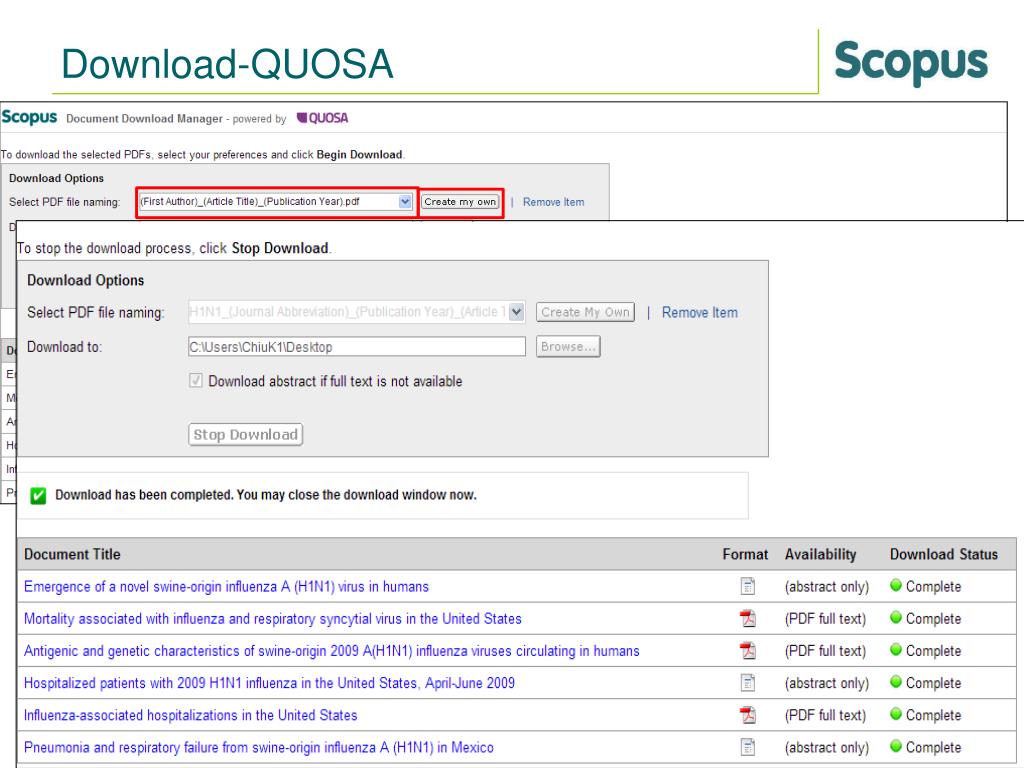Click the green status dot for Influenza-associated hospitalizations row
The height and width of the screenshot is (768, 1024).
point(896,714)
